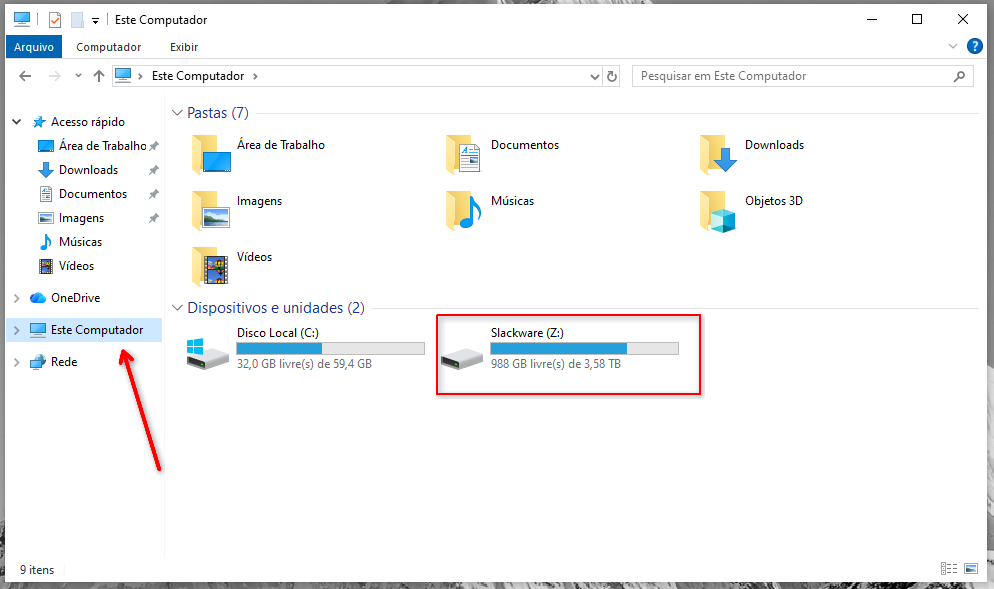Open the Vídeos folder
The height and width of the screenshot is (589, 994).
[x=210, y=266]
